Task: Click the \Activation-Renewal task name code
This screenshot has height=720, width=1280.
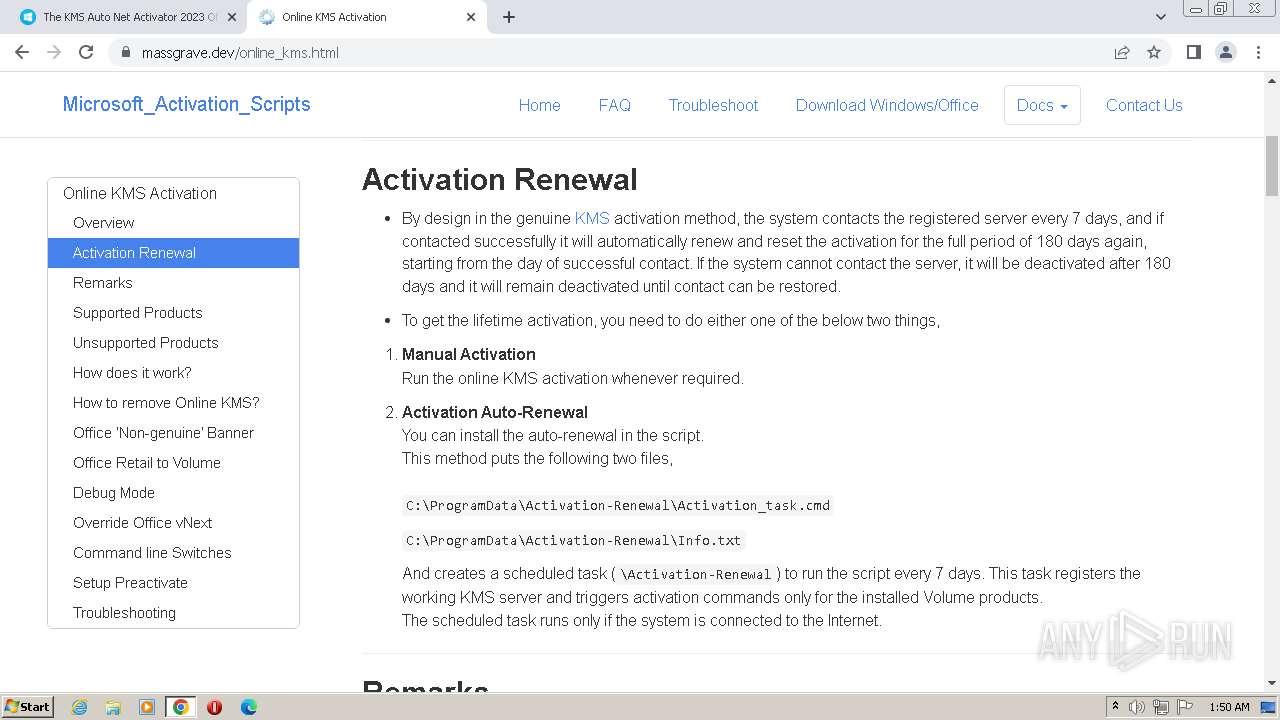Action: [x=696, y=574]
